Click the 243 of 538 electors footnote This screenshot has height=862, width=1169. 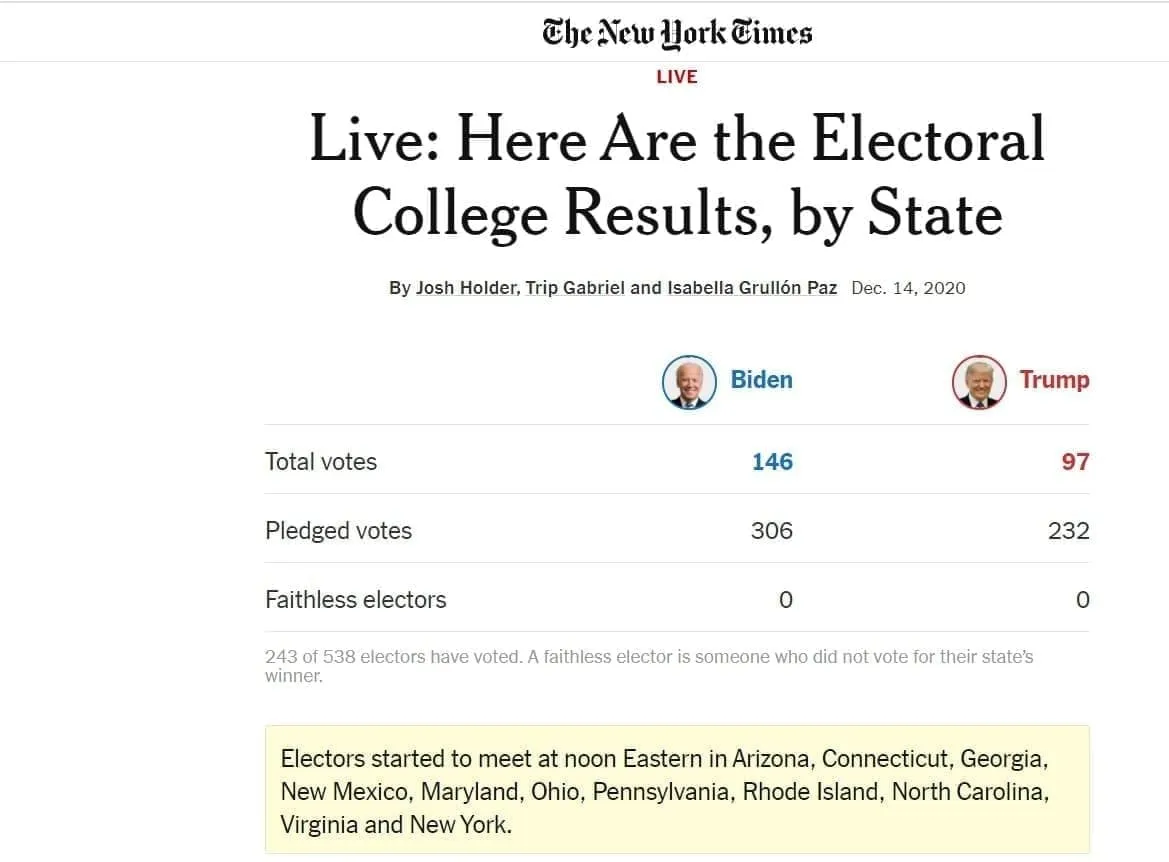(649, 666)
